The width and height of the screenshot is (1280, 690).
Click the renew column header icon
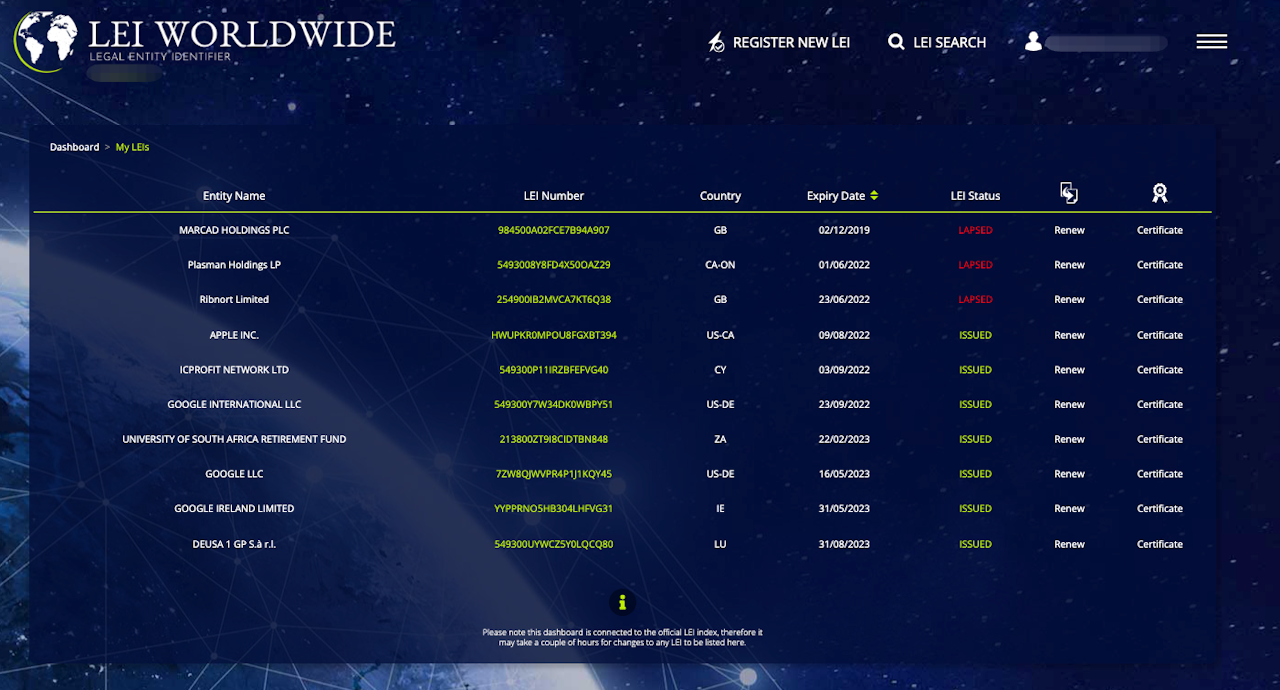[x=1069, y=194]
